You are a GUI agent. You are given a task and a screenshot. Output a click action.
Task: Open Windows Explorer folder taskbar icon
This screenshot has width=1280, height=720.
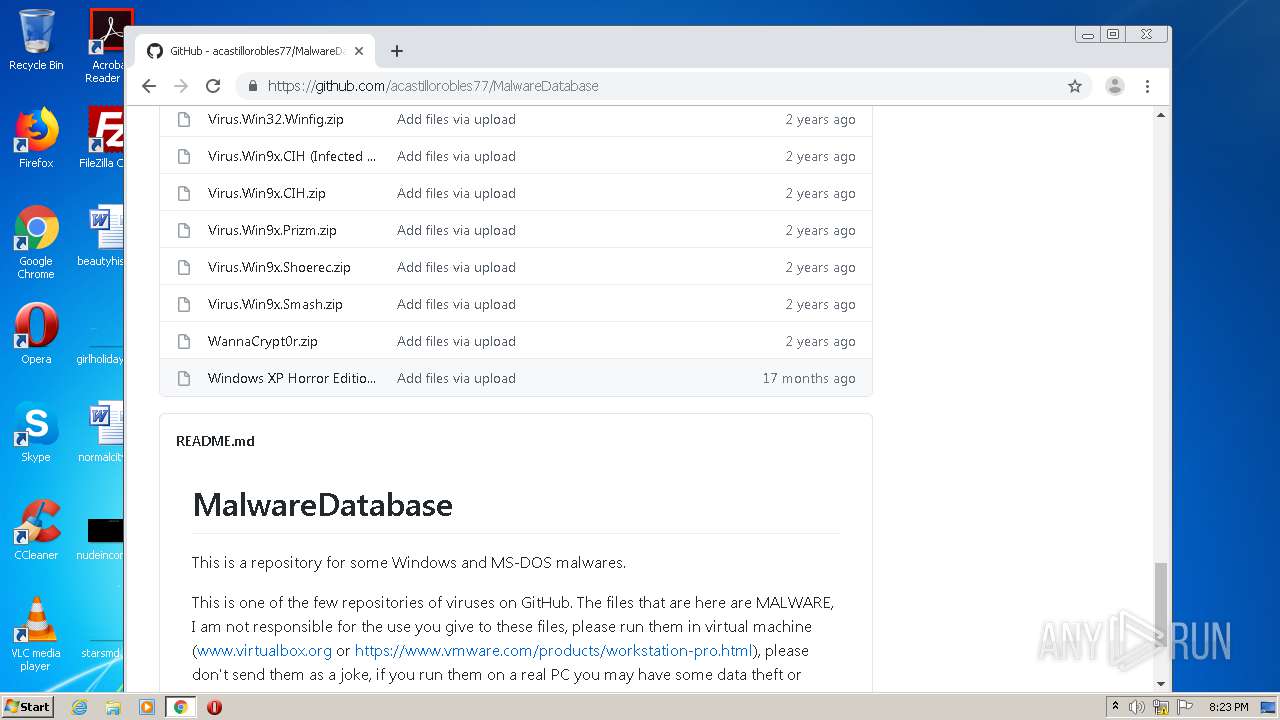tap(113, 707)
